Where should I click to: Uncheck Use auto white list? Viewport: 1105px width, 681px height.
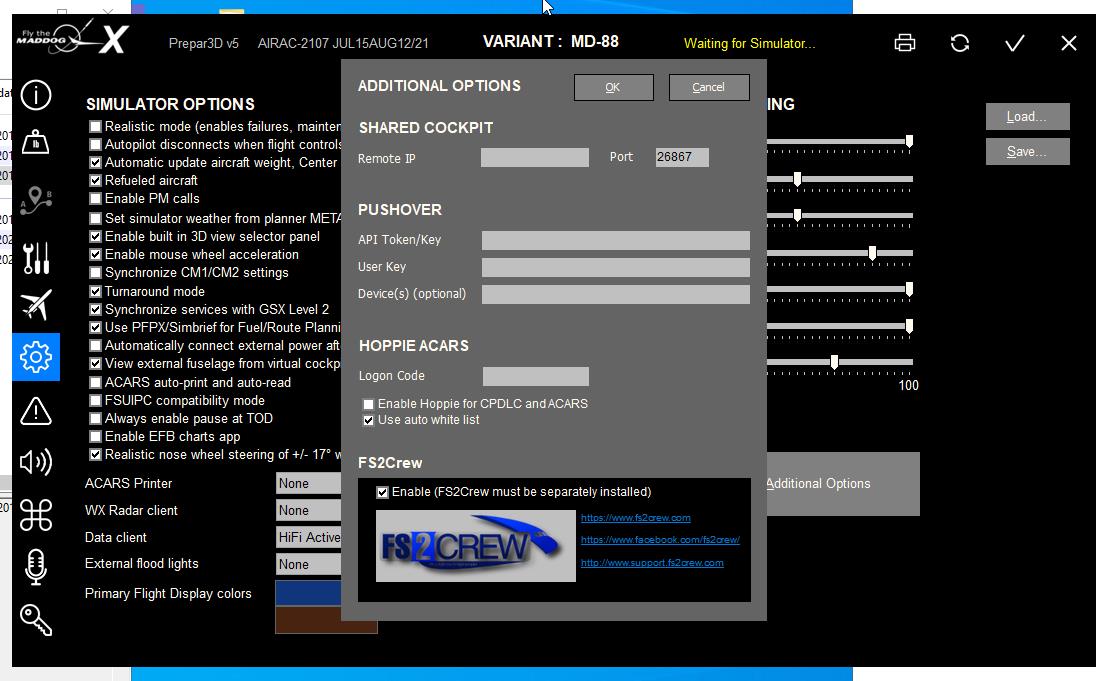coord(369,420)
